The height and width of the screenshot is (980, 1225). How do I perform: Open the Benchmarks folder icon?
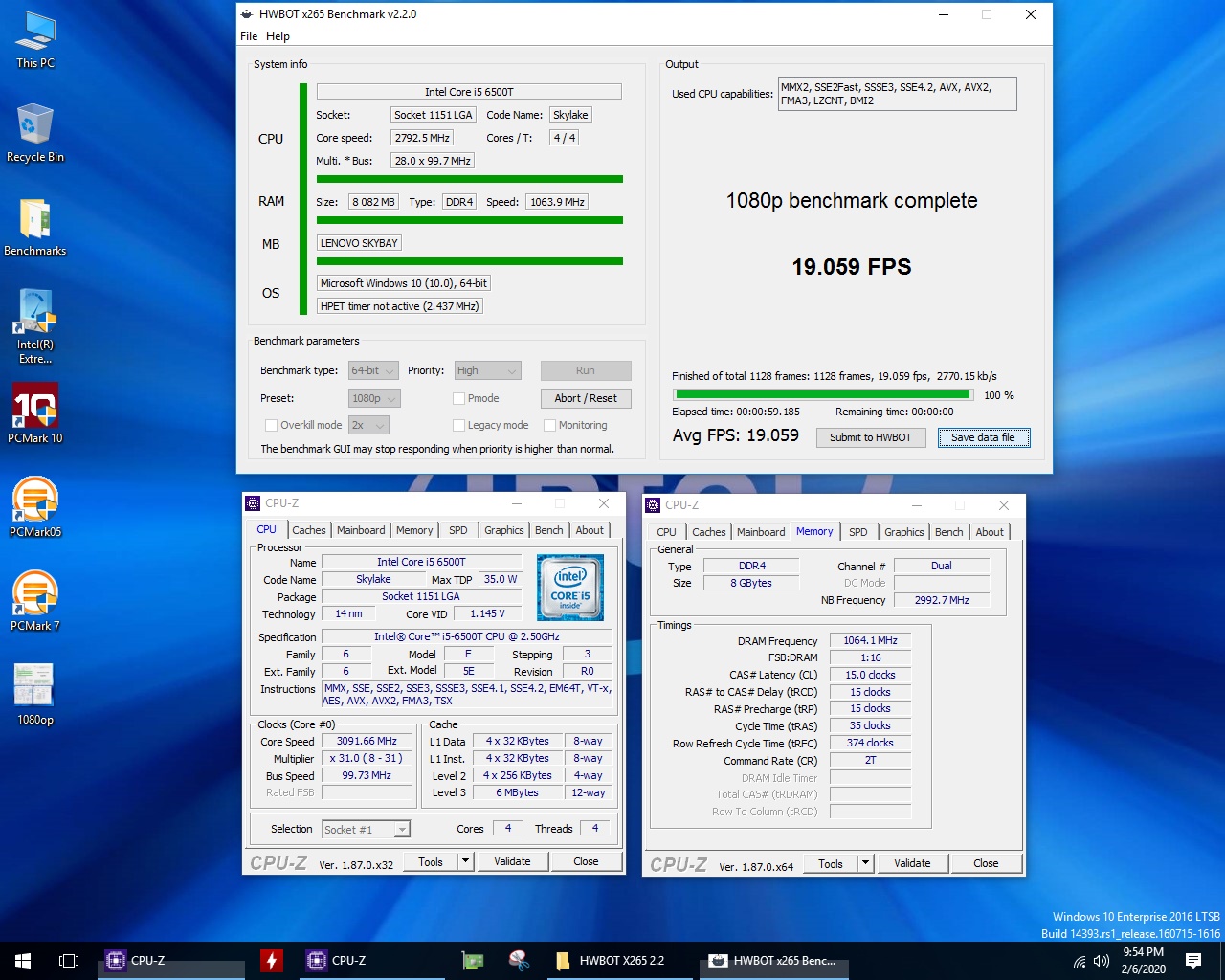35,227
